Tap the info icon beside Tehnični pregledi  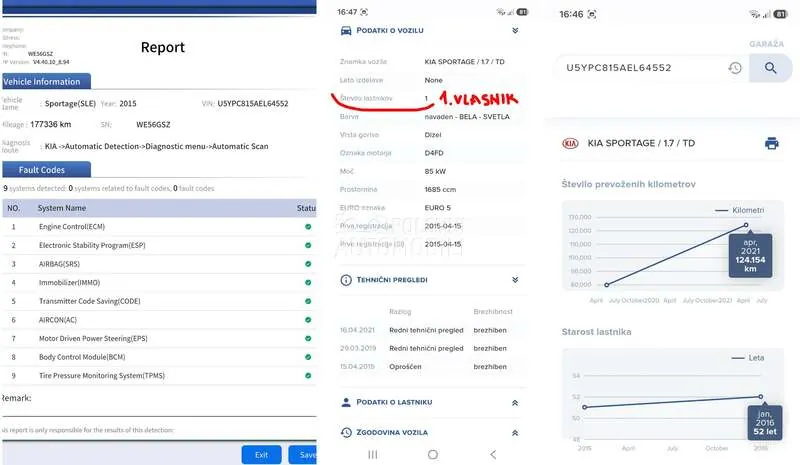346,280
